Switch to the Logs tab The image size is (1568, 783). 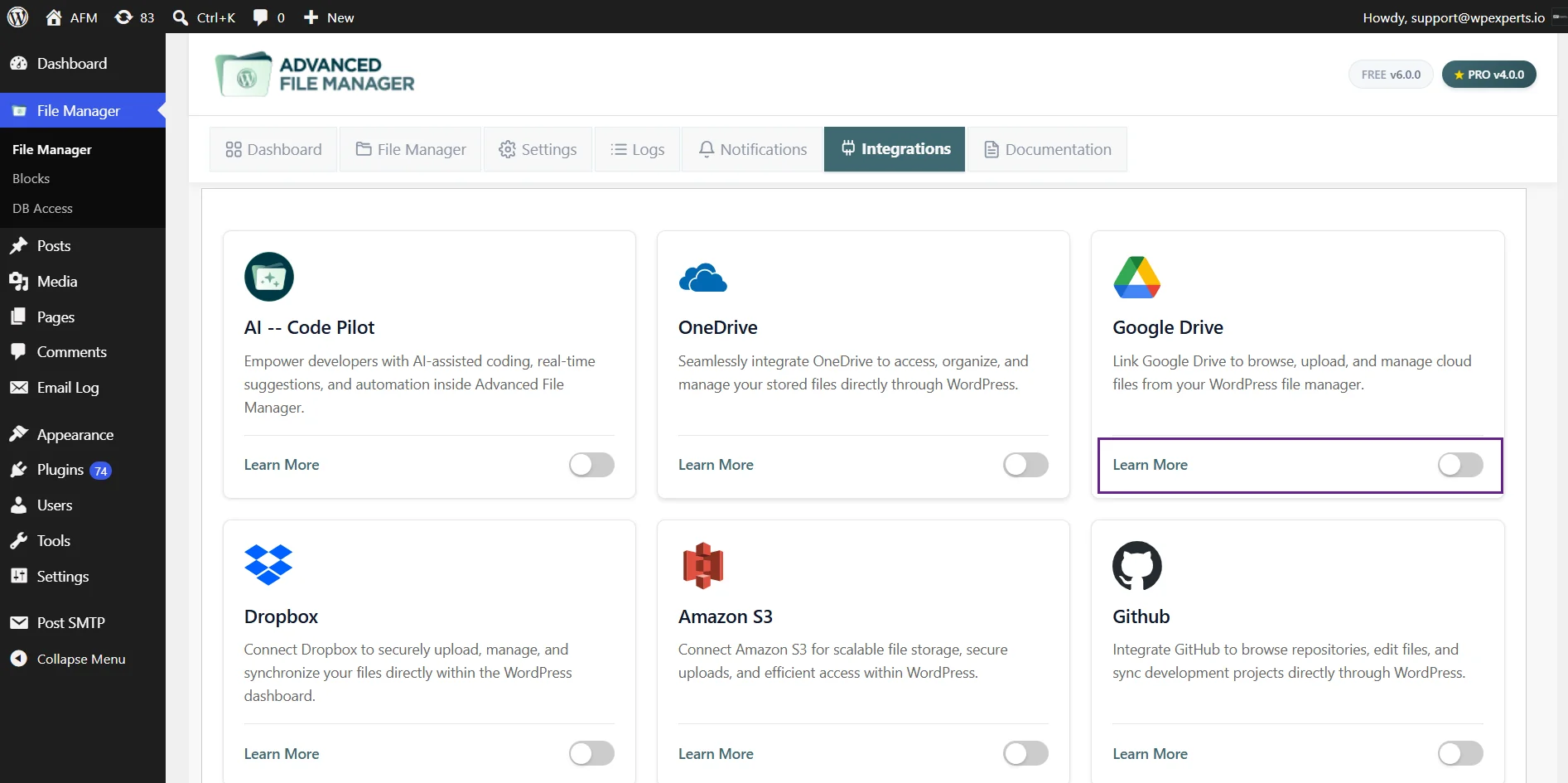pyautogui.click(x=637, y=149)
